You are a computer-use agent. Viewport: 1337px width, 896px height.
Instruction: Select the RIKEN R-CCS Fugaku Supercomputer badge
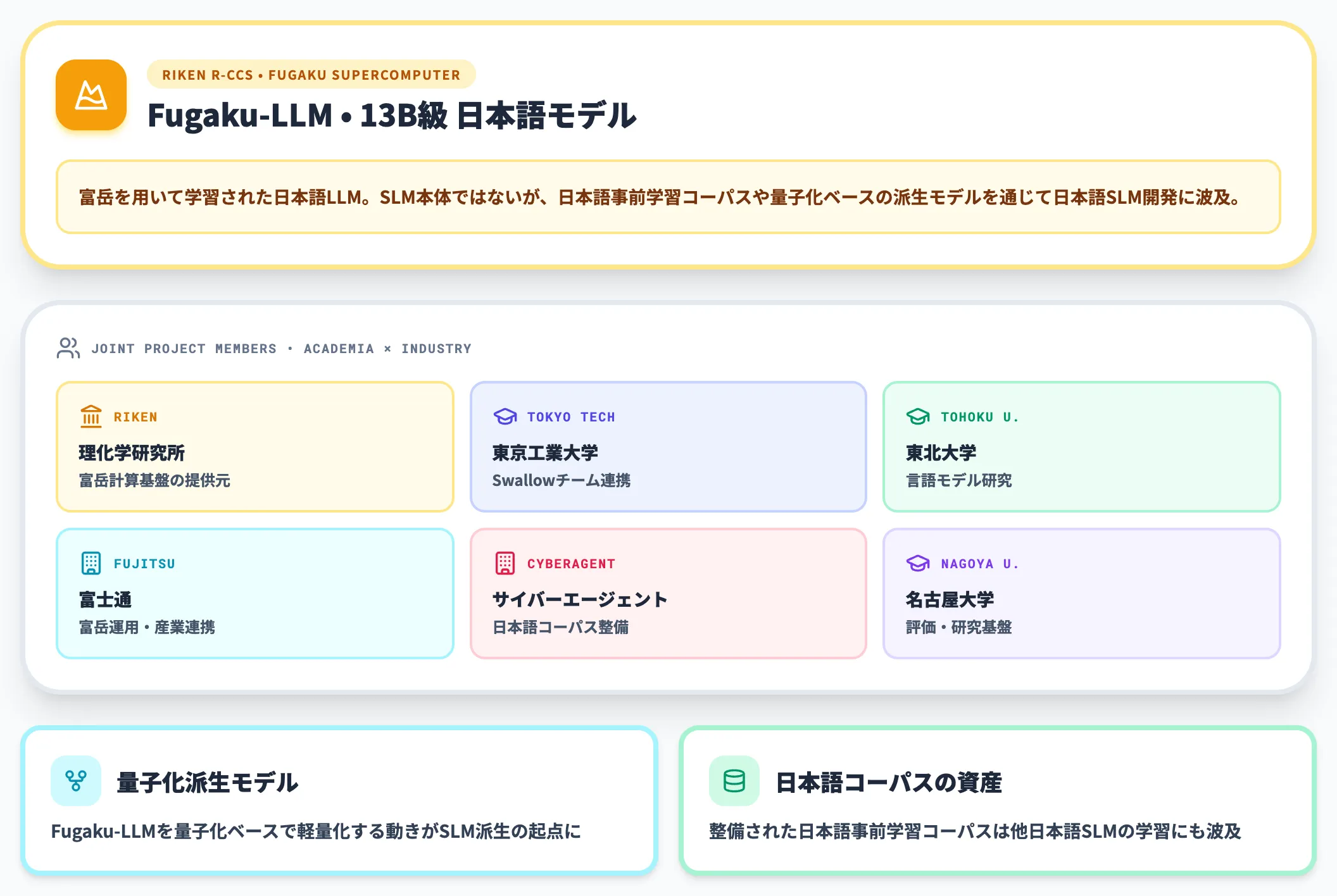pyautogui.click(x=311, y=75)
